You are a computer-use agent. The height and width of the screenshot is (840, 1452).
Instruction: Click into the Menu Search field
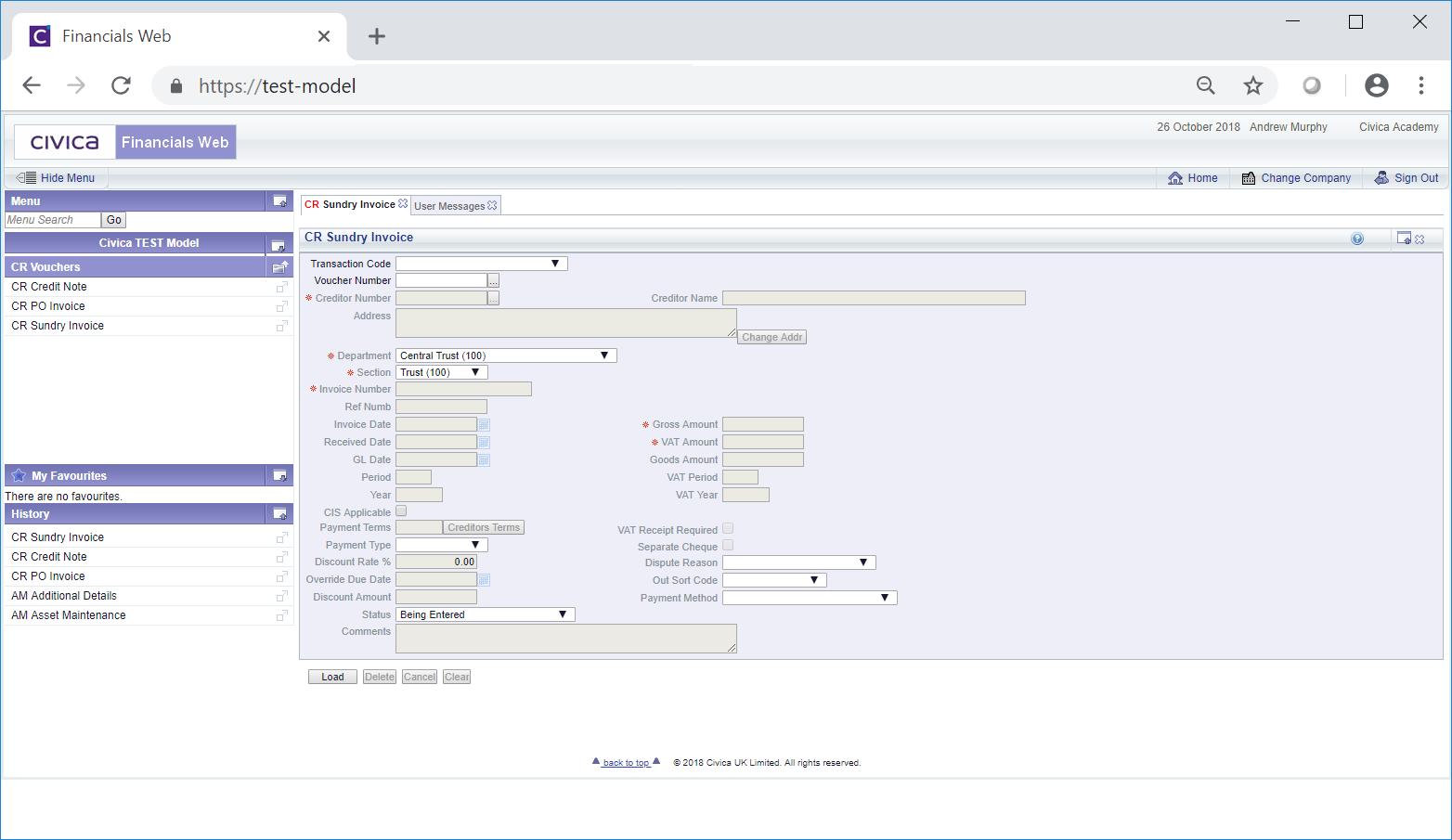(53, 220)
